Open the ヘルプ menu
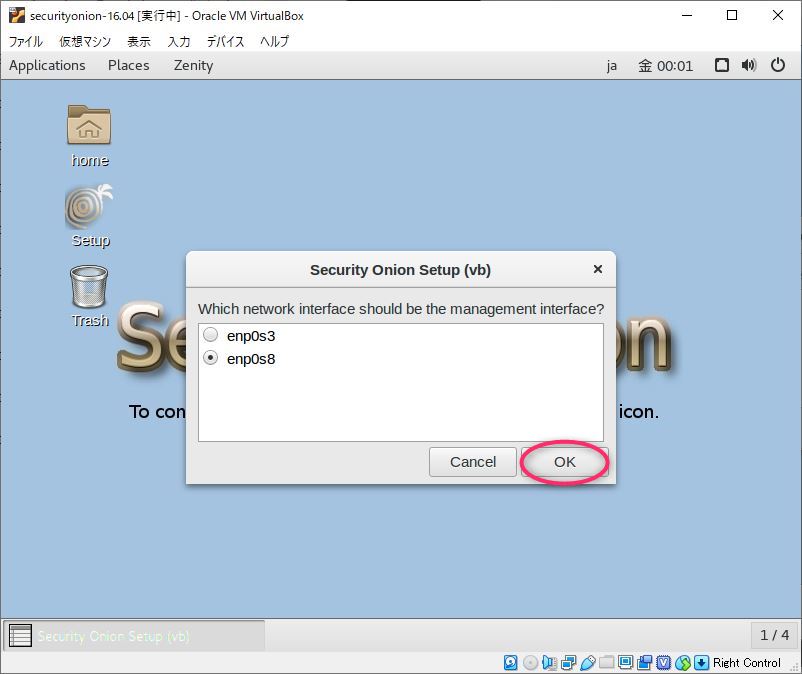The width and height of the screenshot is (802, 674). (x=274, y=41)
